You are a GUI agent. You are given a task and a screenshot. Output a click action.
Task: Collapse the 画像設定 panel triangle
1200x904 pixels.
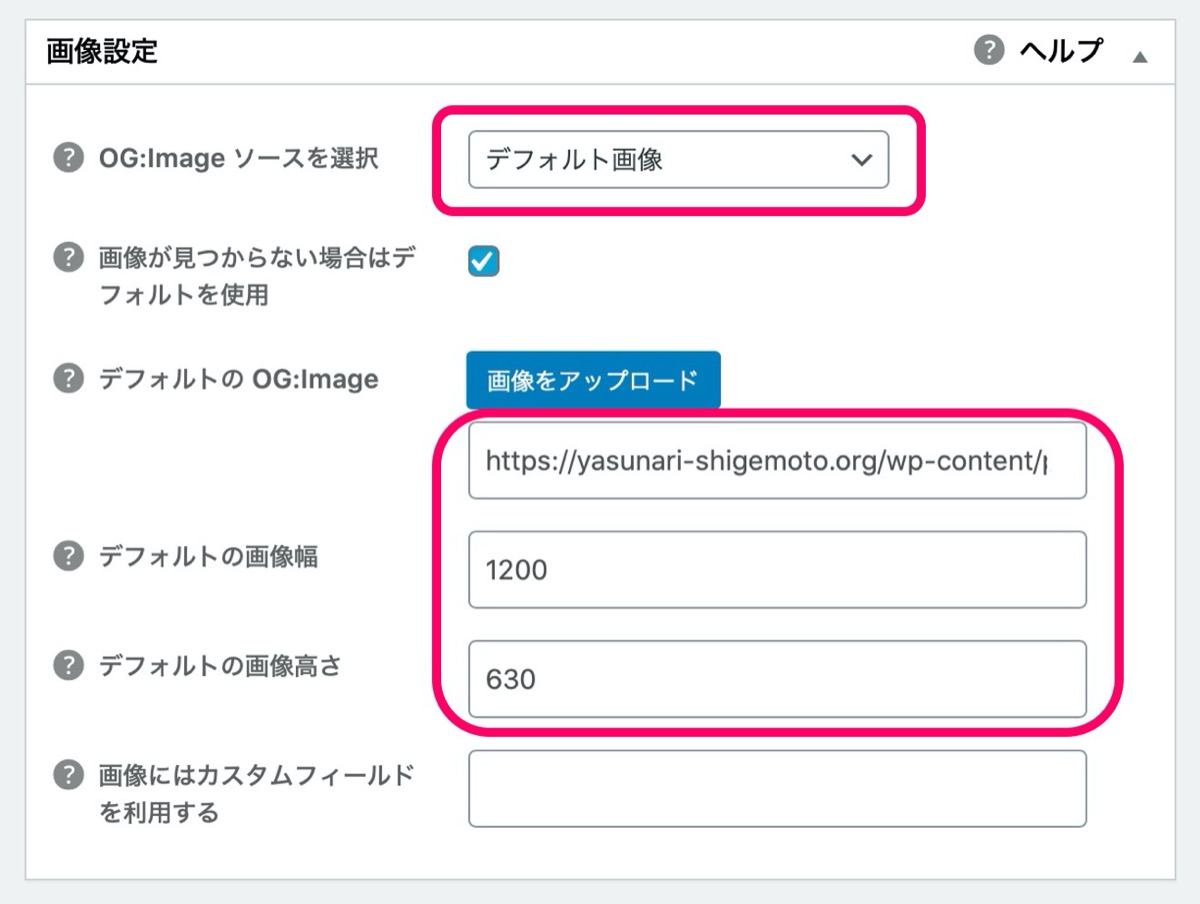tap(1139, 57)
